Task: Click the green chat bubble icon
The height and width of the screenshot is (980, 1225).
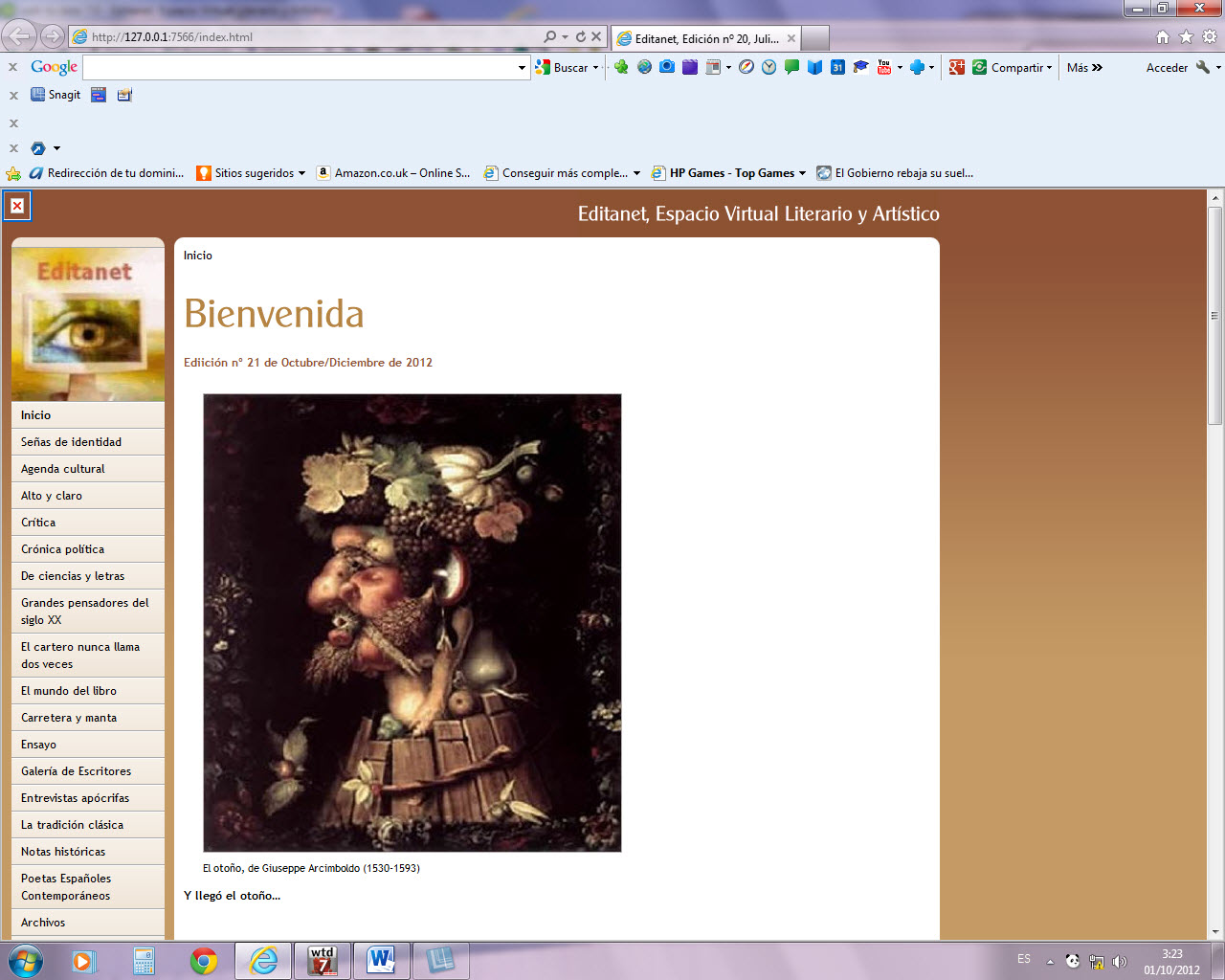Action: [791, 67]
